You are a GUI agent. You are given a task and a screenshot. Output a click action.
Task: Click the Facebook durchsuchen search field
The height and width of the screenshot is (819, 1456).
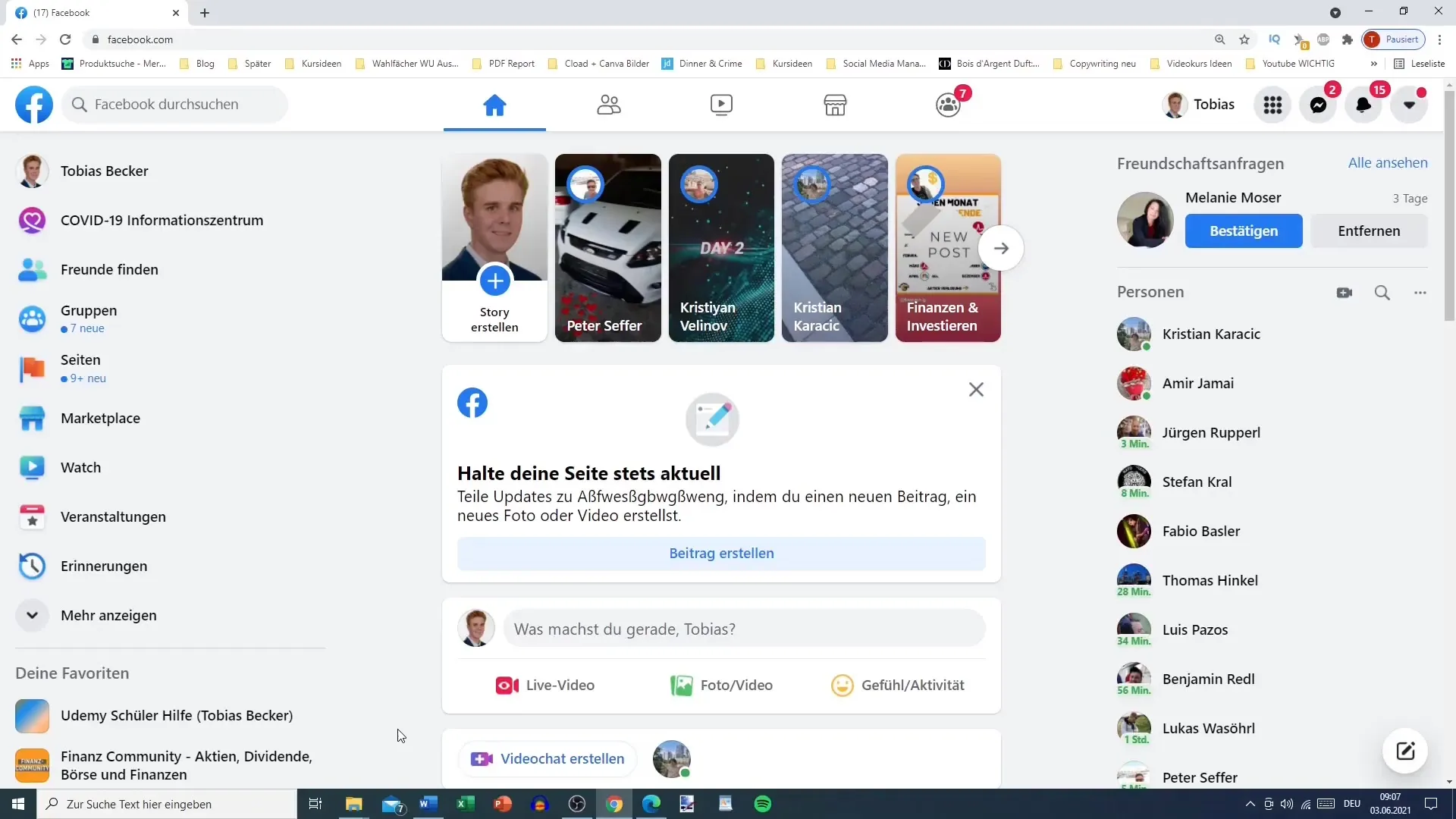(x=174, y=105)
